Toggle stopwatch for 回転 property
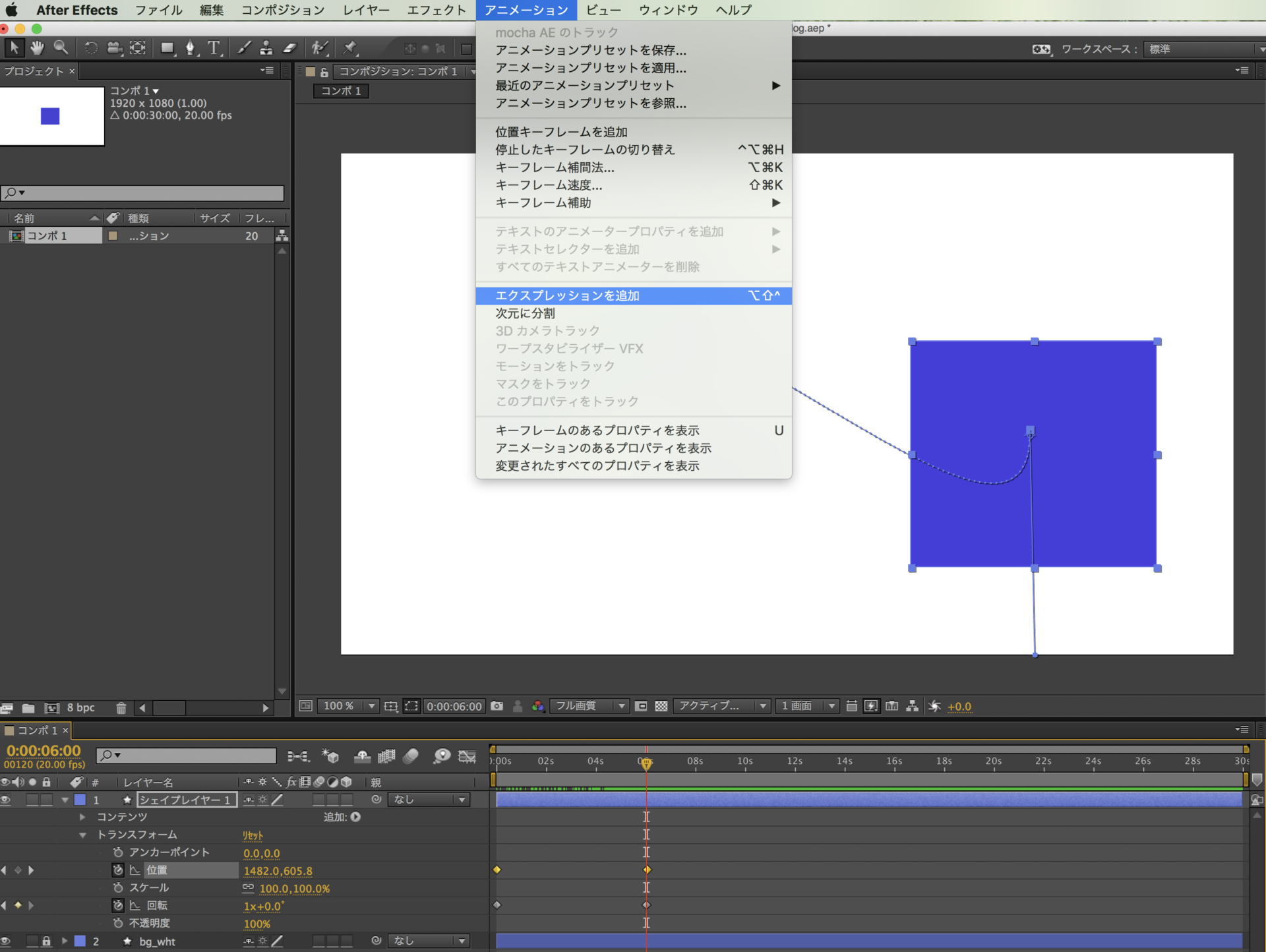The image size is (1266, 952). [x=118, y=905]
